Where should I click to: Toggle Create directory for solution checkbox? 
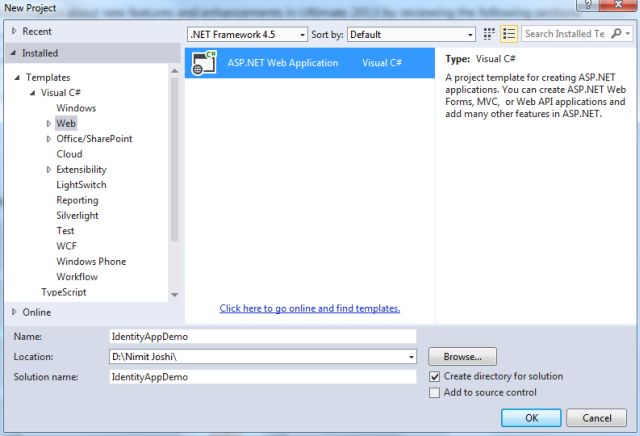point(435,376)
